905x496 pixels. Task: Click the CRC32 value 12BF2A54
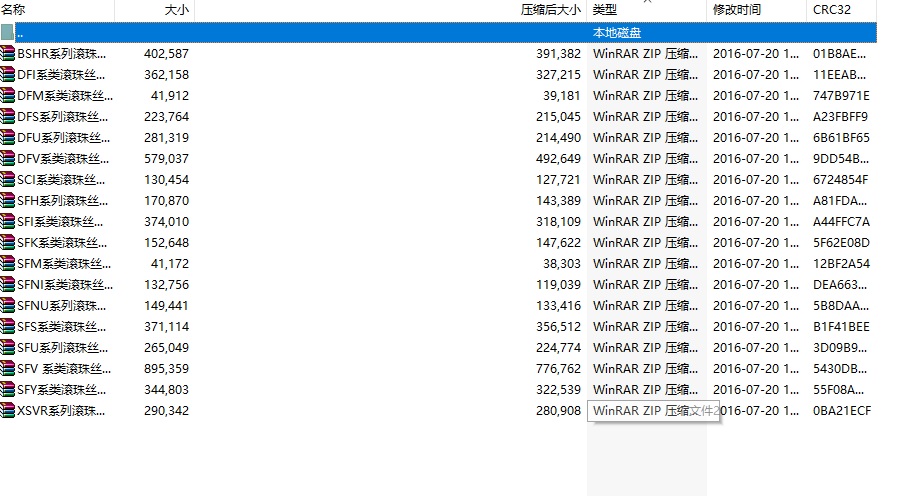(x=841, y=264)
